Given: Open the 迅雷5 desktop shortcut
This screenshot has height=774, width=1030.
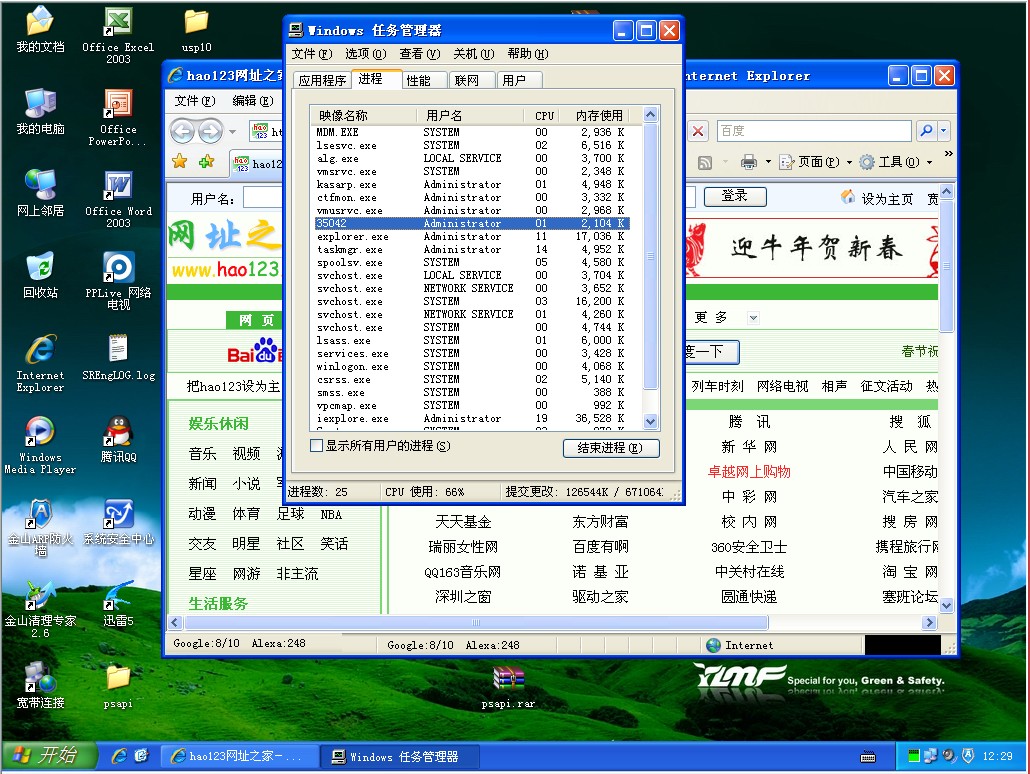Looking at the screenshot, I should tap(118, 598).
